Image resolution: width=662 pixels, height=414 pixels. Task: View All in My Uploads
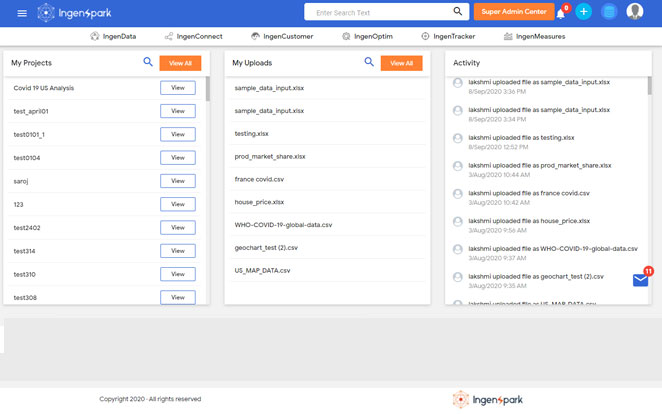point(402,63)
